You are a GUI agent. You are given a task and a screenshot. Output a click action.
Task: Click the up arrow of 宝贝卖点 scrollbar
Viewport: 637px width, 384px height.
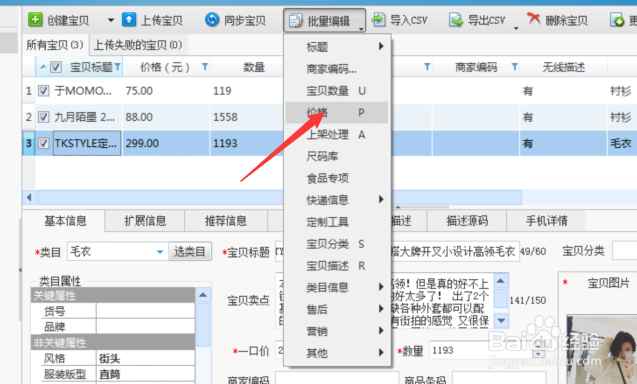pyautogui.click(x=501, y=281)
